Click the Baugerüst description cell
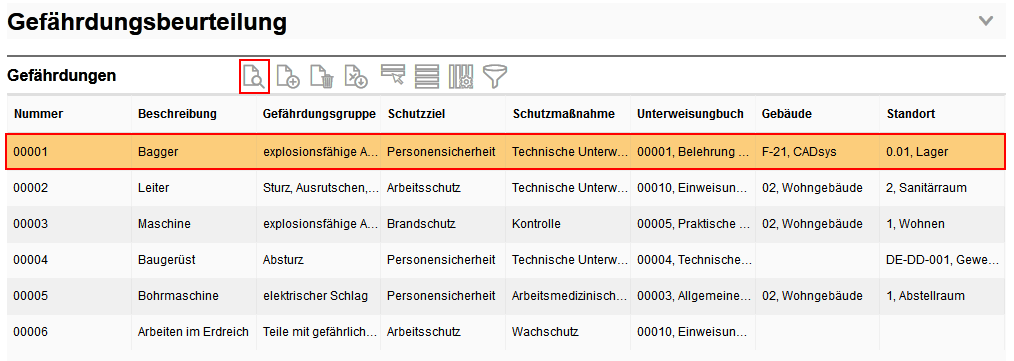Image resolution: width=1014 pixels, height=361 pixels. 194,260
